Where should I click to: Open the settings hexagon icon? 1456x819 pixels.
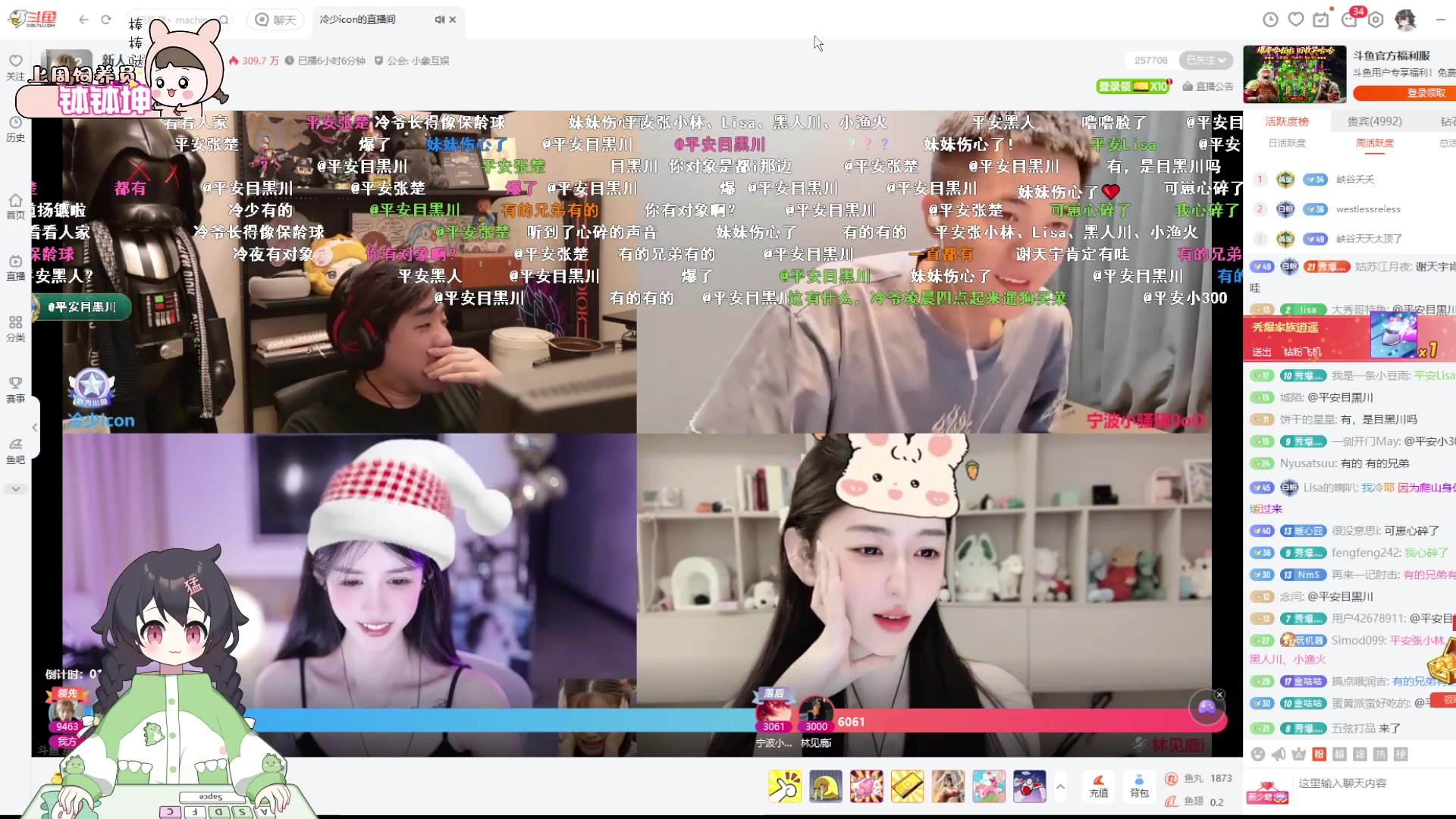click(1376, 20)
